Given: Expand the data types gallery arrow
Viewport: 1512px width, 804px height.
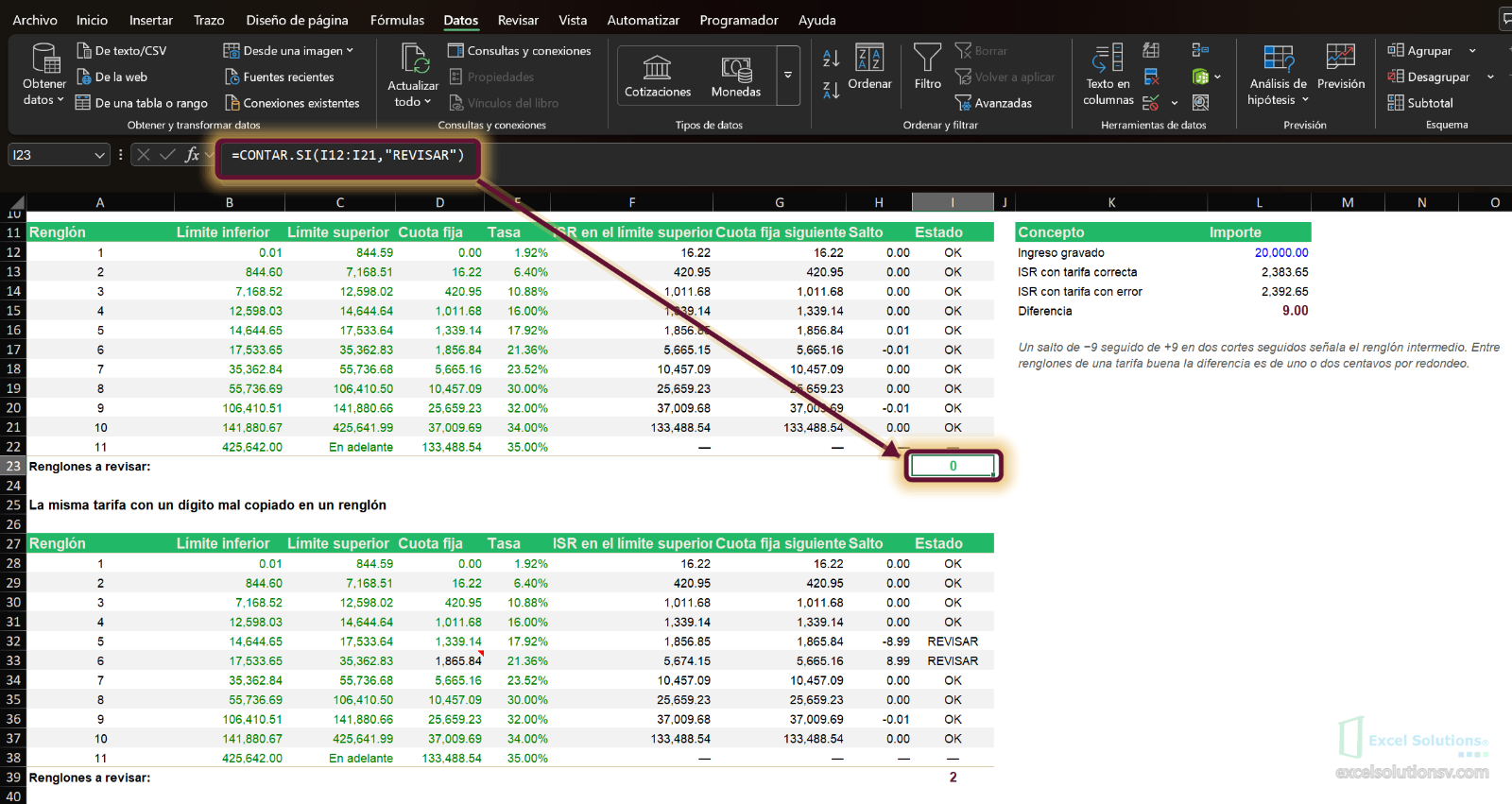Looking at the screenshot, I should [x=788, y=76].
